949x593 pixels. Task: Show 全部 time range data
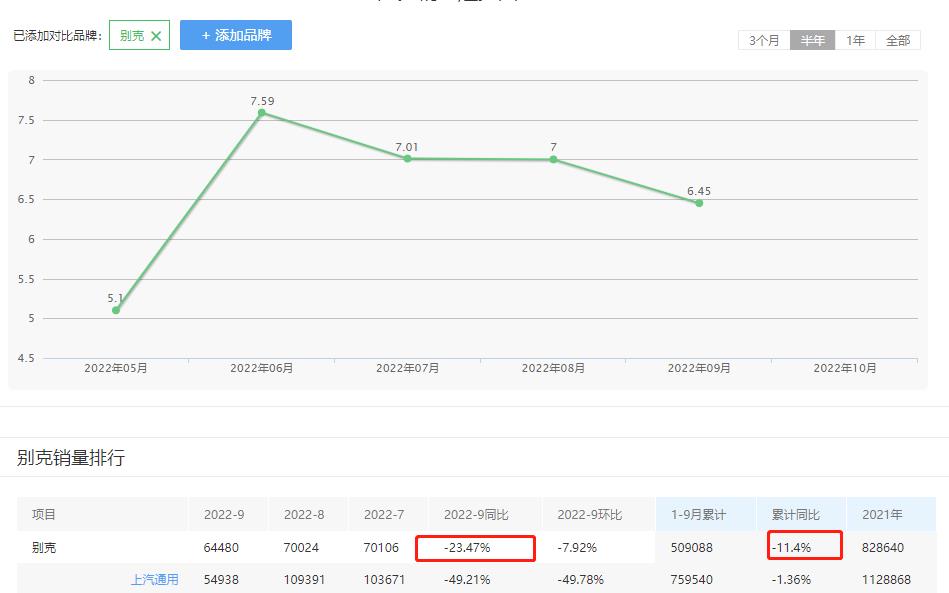(x=898, y=41)
